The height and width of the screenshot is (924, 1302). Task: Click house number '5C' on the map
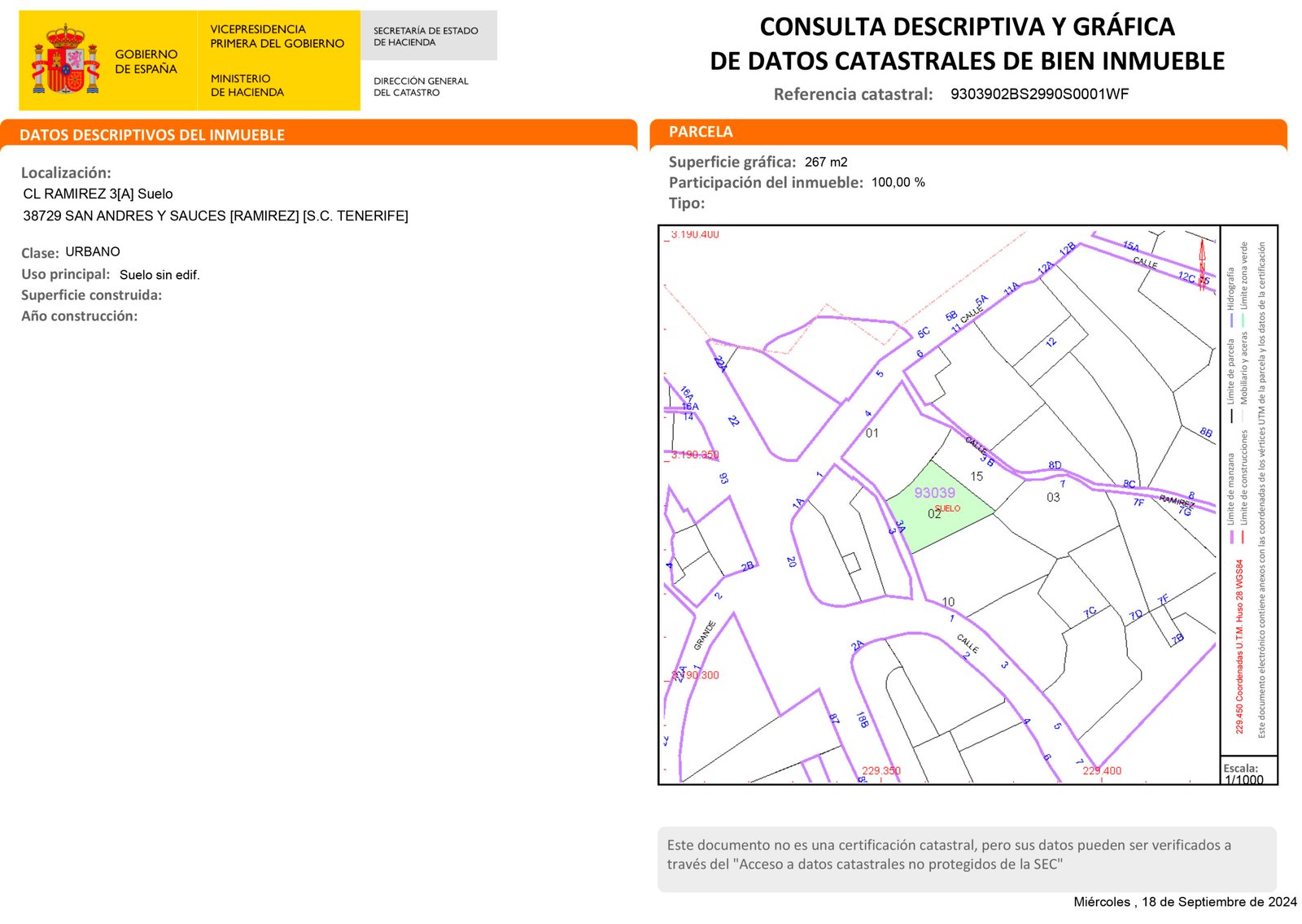(x=924, y=333)
